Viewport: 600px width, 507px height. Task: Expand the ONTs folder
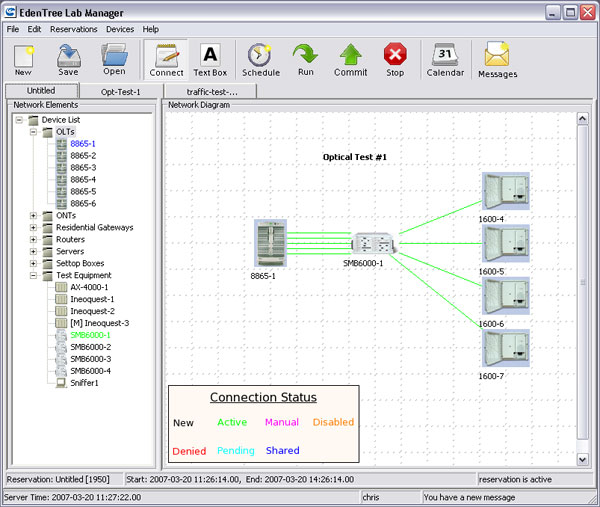(34, 216)
